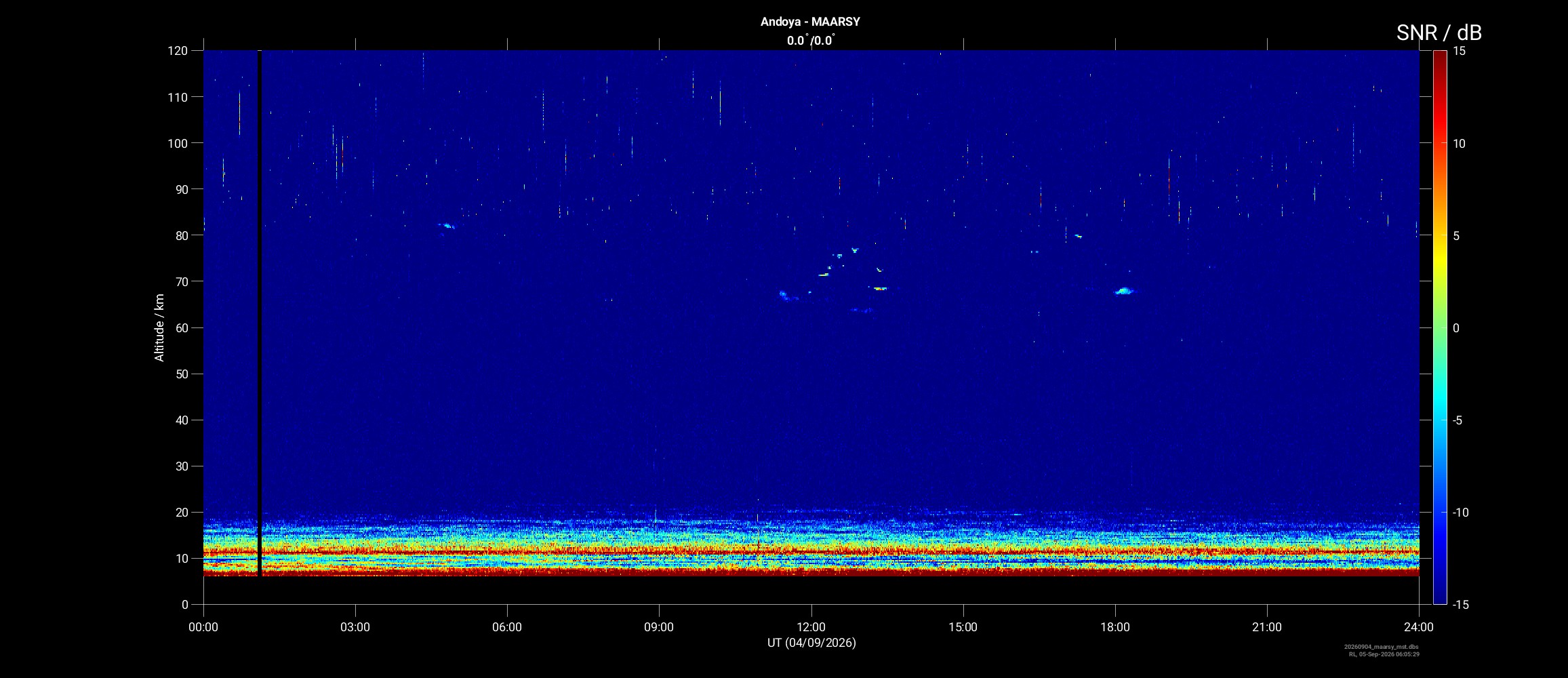Click the SNR / dB colorbar label
Viewport: 1568px width, 678px height.
[1439, 33]
